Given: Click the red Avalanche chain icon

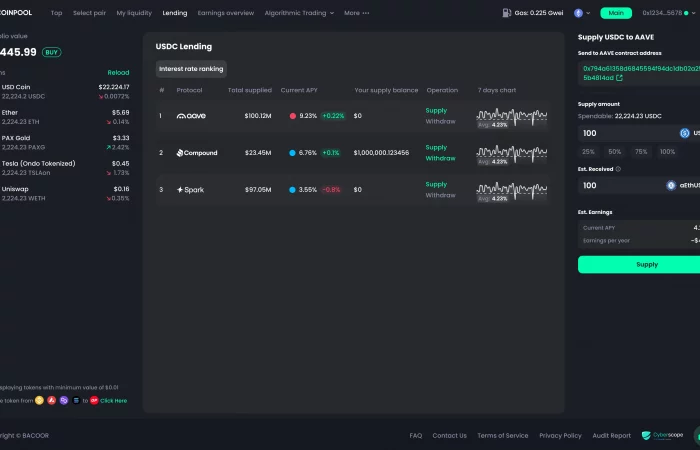Looking at the screenshot, I should 52,400.
